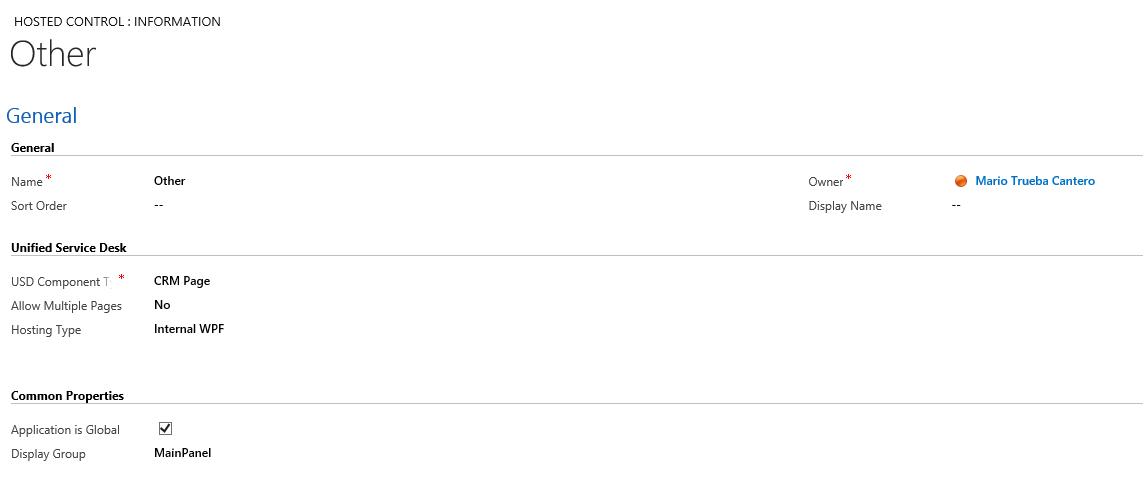Viewport: 1143px width, 480px height.
Task: Click the large Other record title
Action: [x=53, y=54]
